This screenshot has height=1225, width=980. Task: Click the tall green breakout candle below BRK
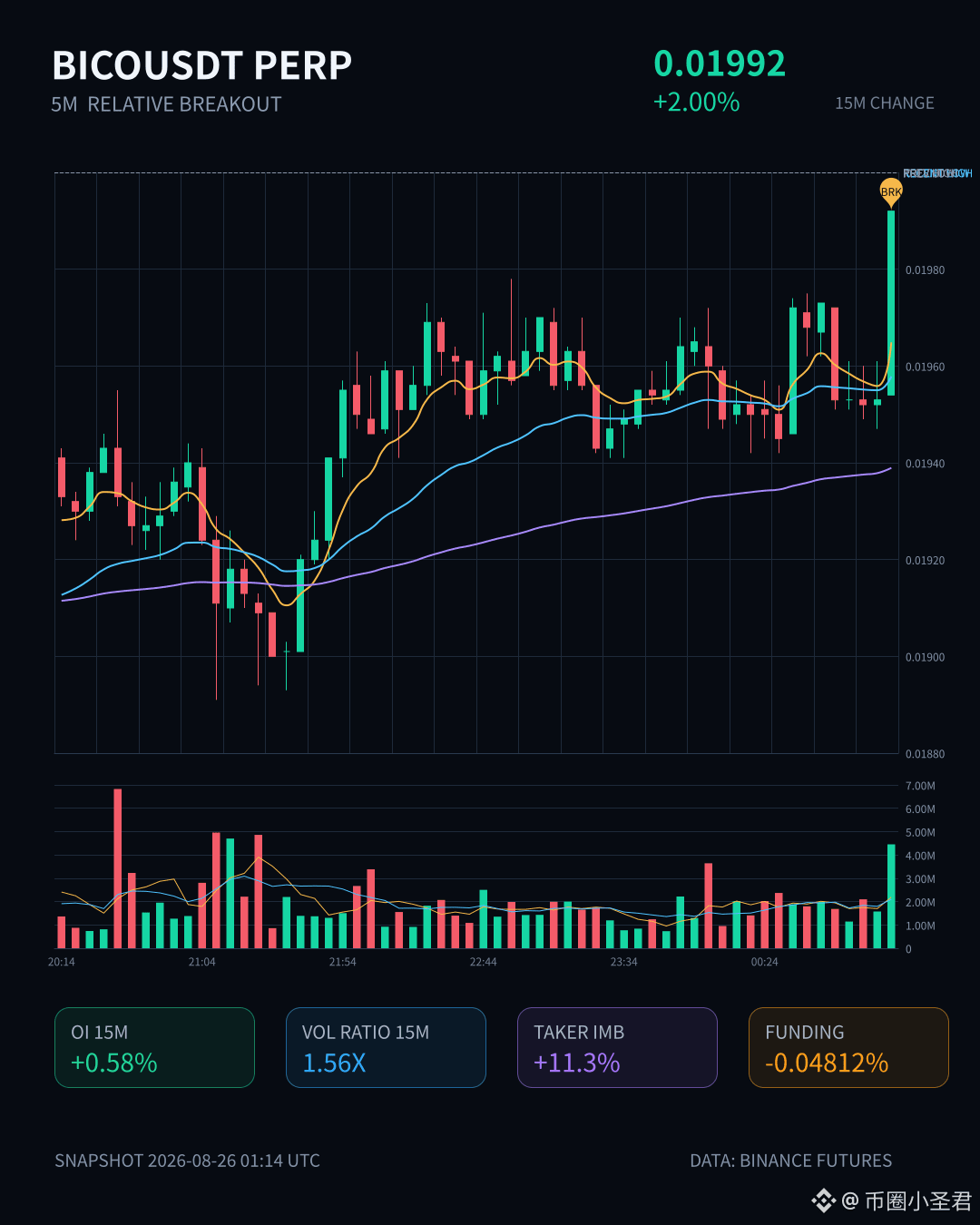pyautogui.click(x=891, y=302)
